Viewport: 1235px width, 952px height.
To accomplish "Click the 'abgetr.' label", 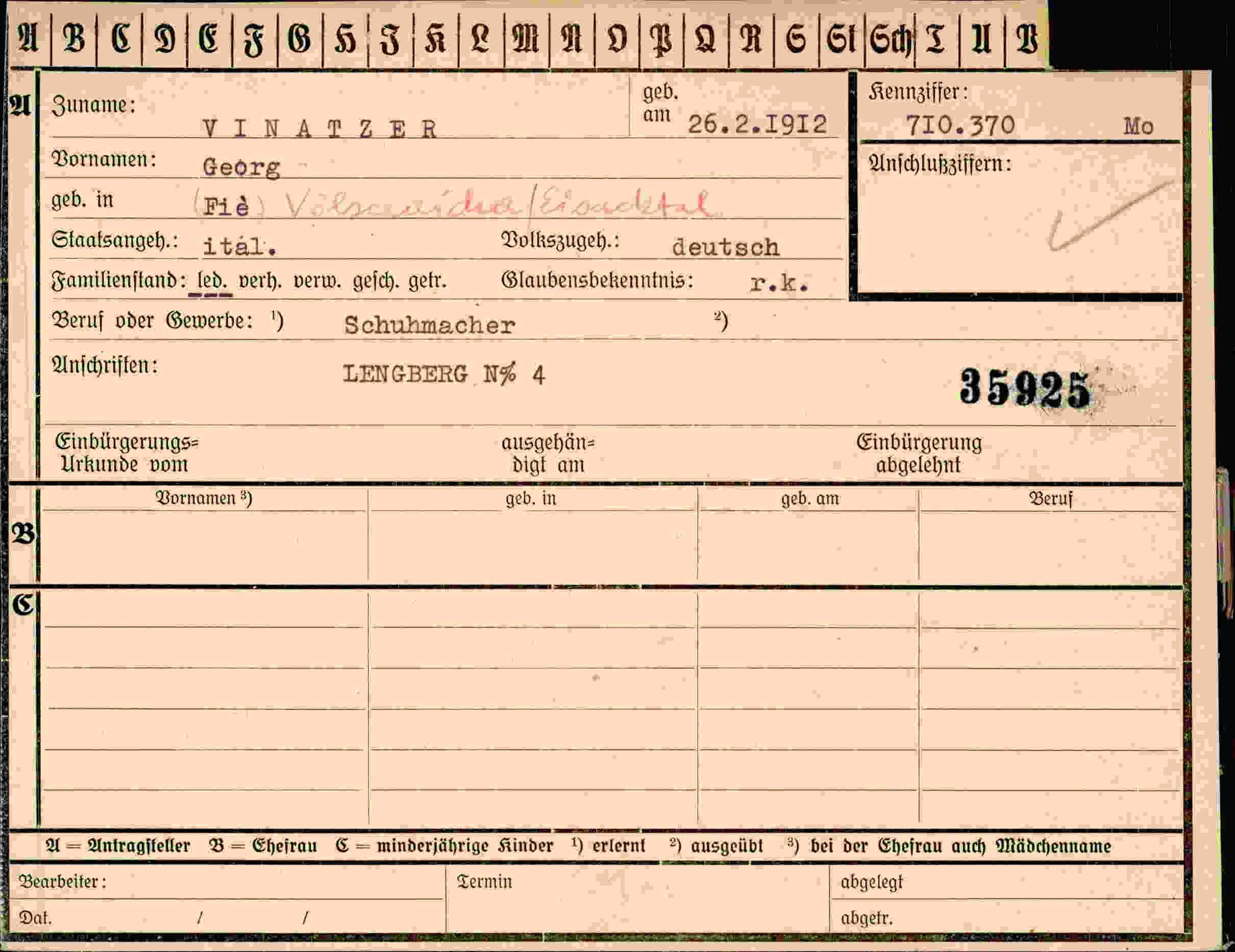I will point(867,919).
